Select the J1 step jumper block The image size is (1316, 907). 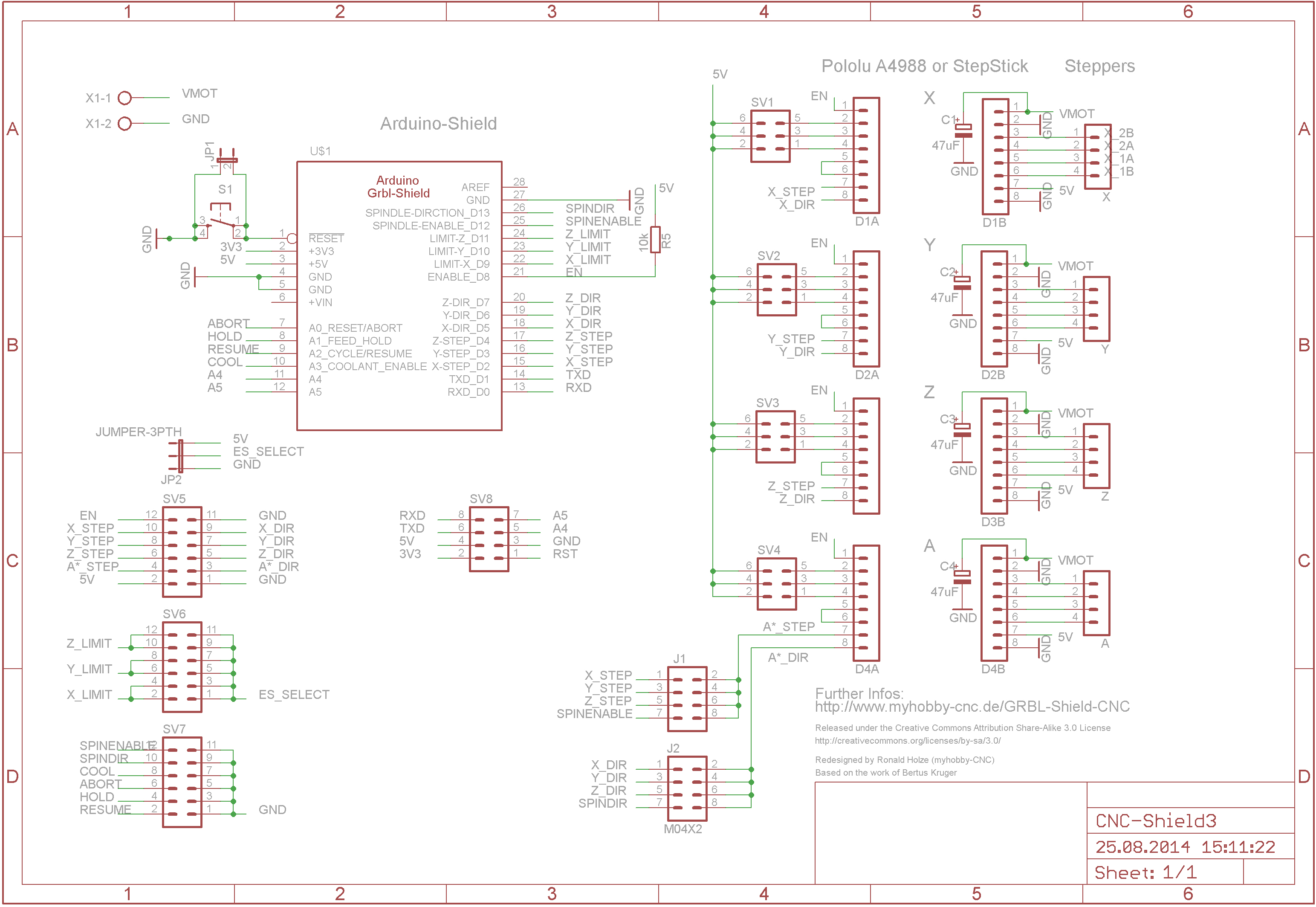click(x=687, y=699)
